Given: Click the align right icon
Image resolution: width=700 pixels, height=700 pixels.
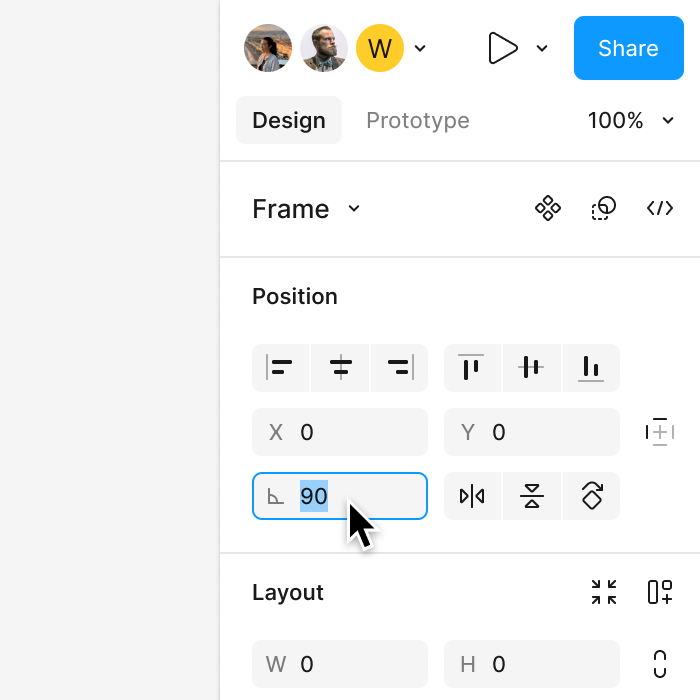Looking at the screenshot, I should [400, 368].
